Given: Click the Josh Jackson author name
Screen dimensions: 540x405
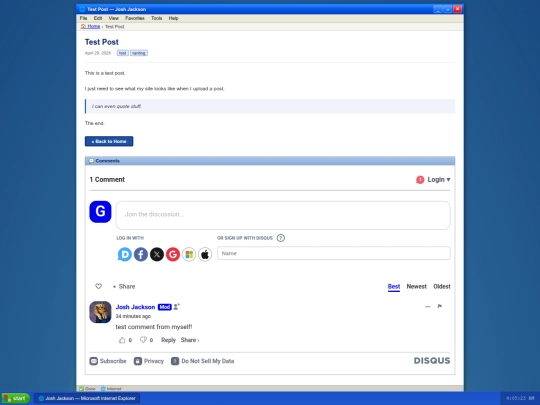Looking at the screenshot, I should pyautogui.click(x=135, y=307).
